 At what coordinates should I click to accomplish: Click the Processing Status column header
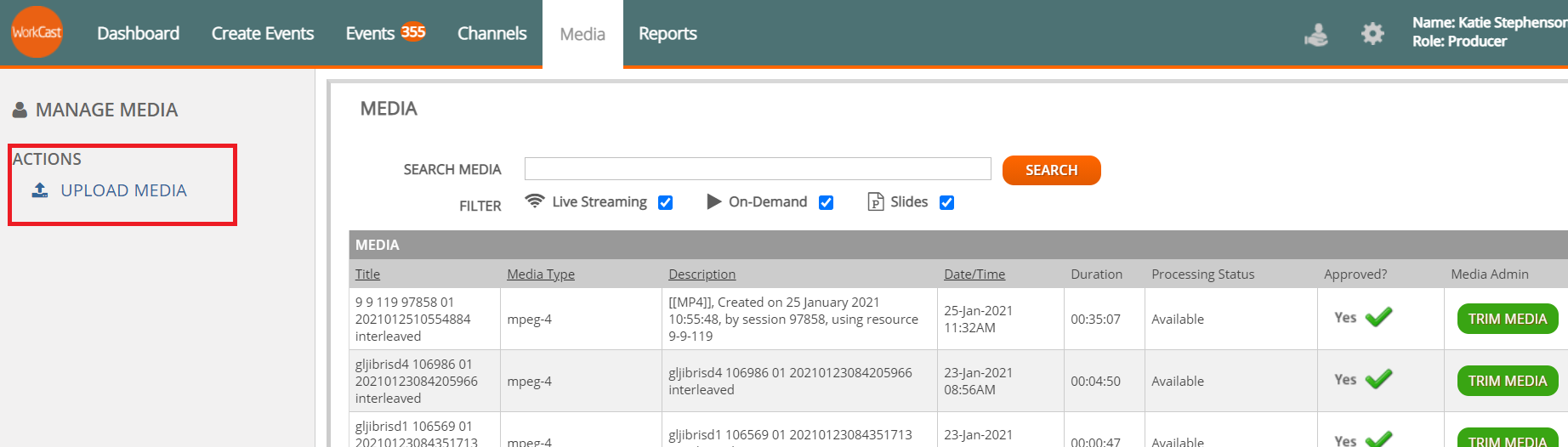click(x=1202, y=274)
